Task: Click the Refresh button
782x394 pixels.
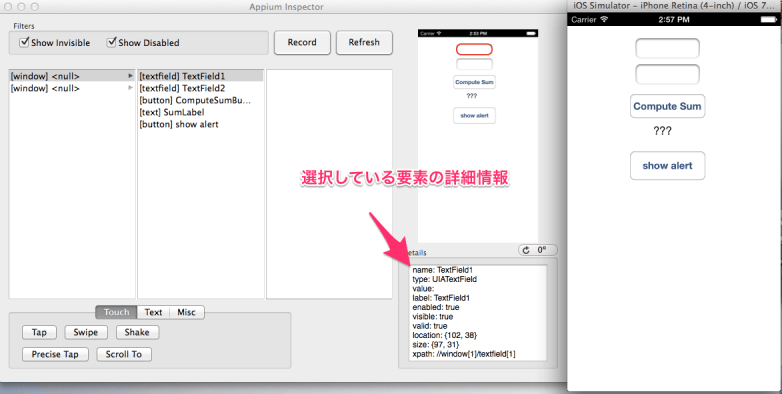Action: point(364,42)
